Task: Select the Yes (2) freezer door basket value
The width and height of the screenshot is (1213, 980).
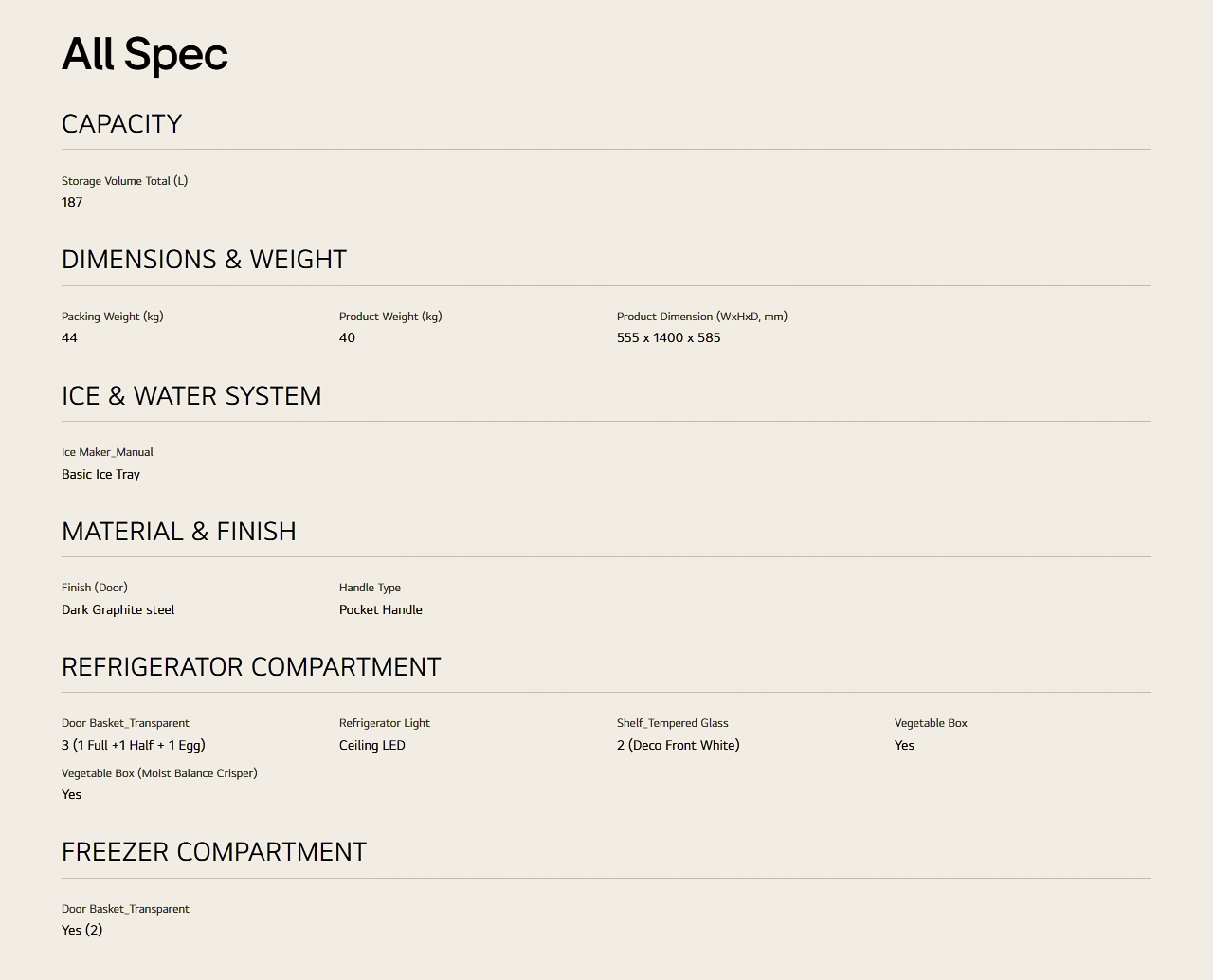Action: coord(81,930)
